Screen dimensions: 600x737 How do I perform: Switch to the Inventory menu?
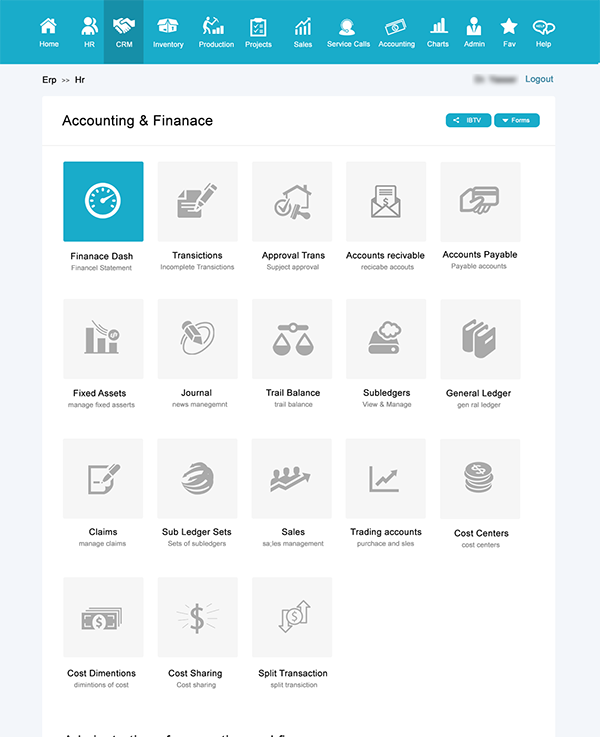pos(168,32)
